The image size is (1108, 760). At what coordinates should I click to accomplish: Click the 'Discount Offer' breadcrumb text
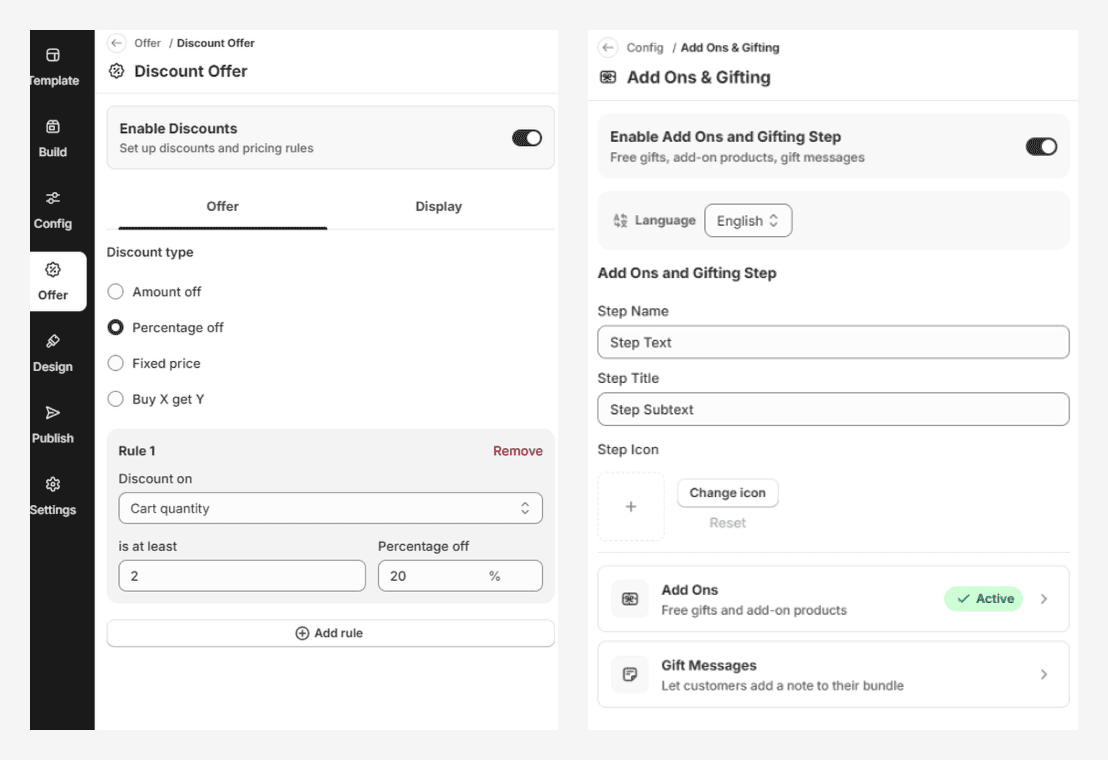[216, 43]
